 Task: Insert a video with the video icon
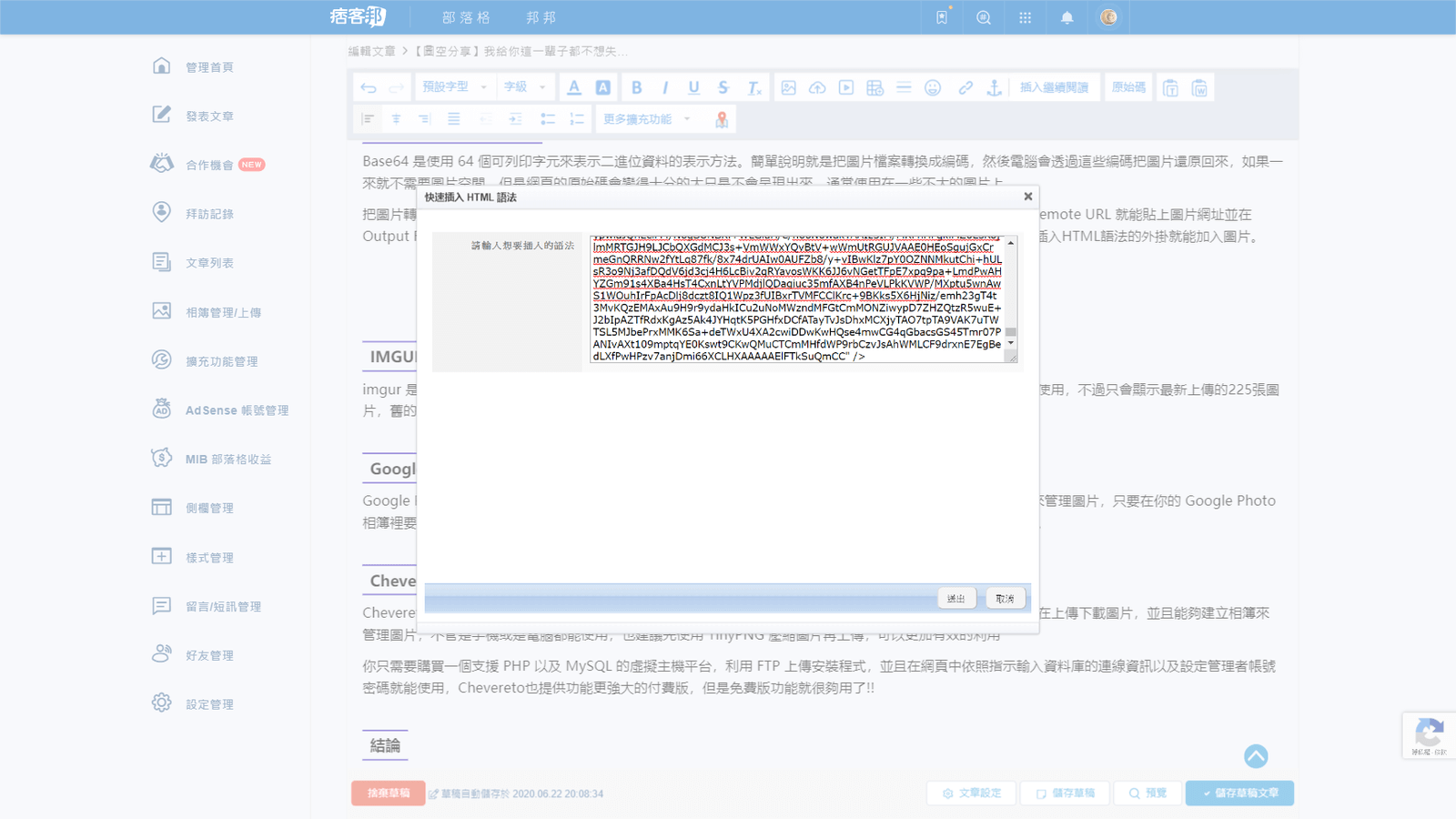845,87
